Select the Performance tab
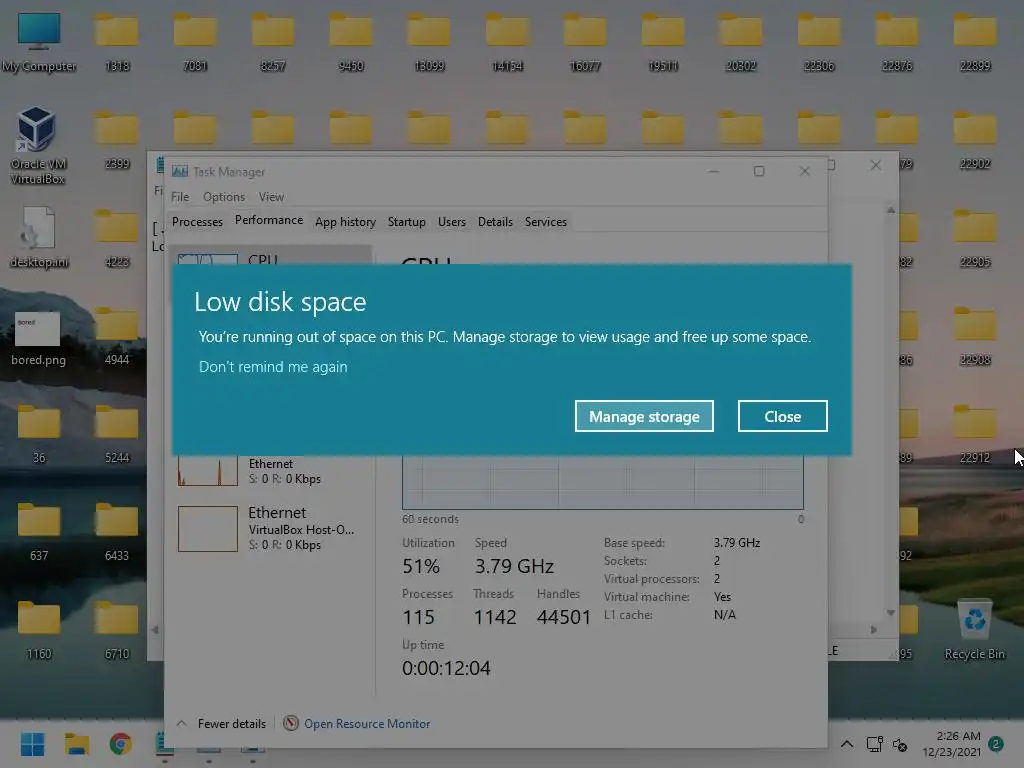Screen dimensions: 1024x768 269,220
